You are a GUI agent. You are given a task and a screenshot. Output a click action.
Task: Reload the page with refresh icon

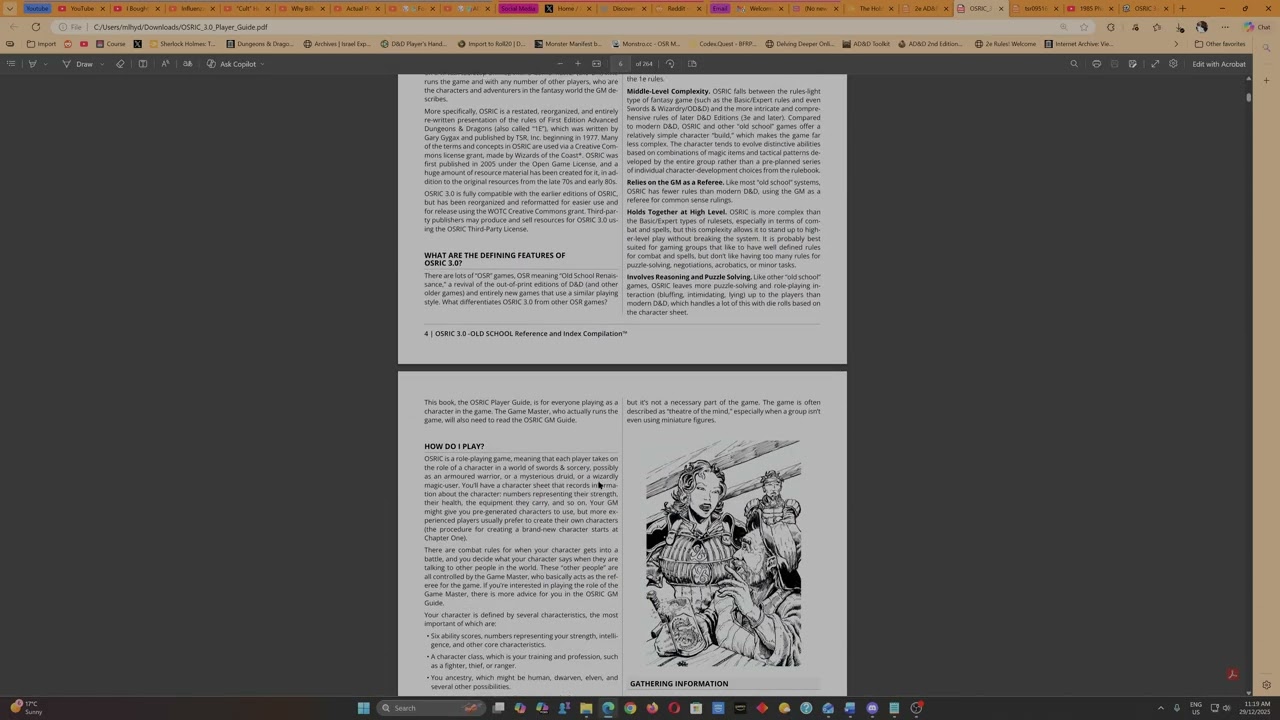point(36,27)
